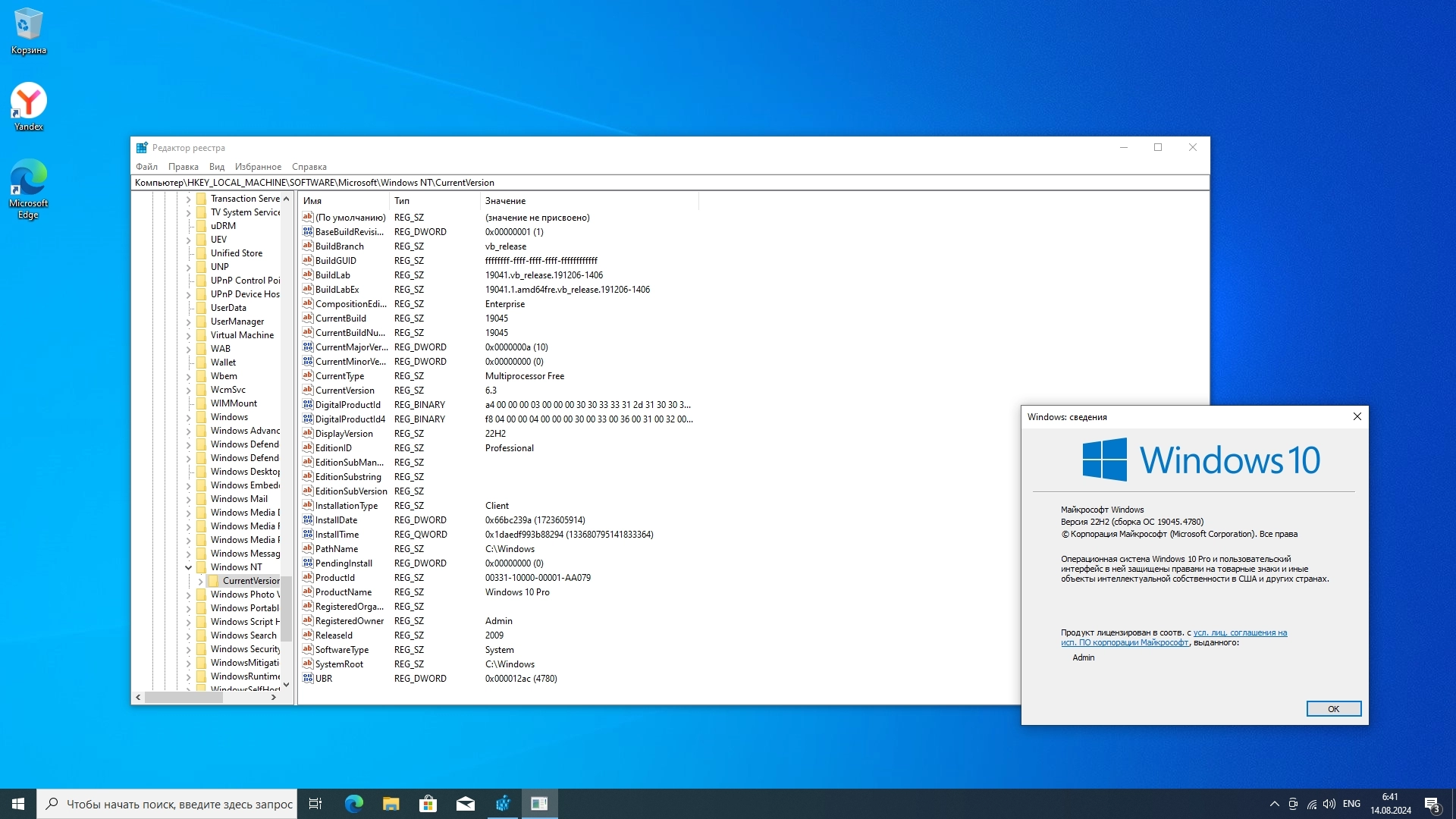Image resolution: width=1456 pixels, height=819 pixels.
Task: Open the Правка menu
Action: point(183,167)
